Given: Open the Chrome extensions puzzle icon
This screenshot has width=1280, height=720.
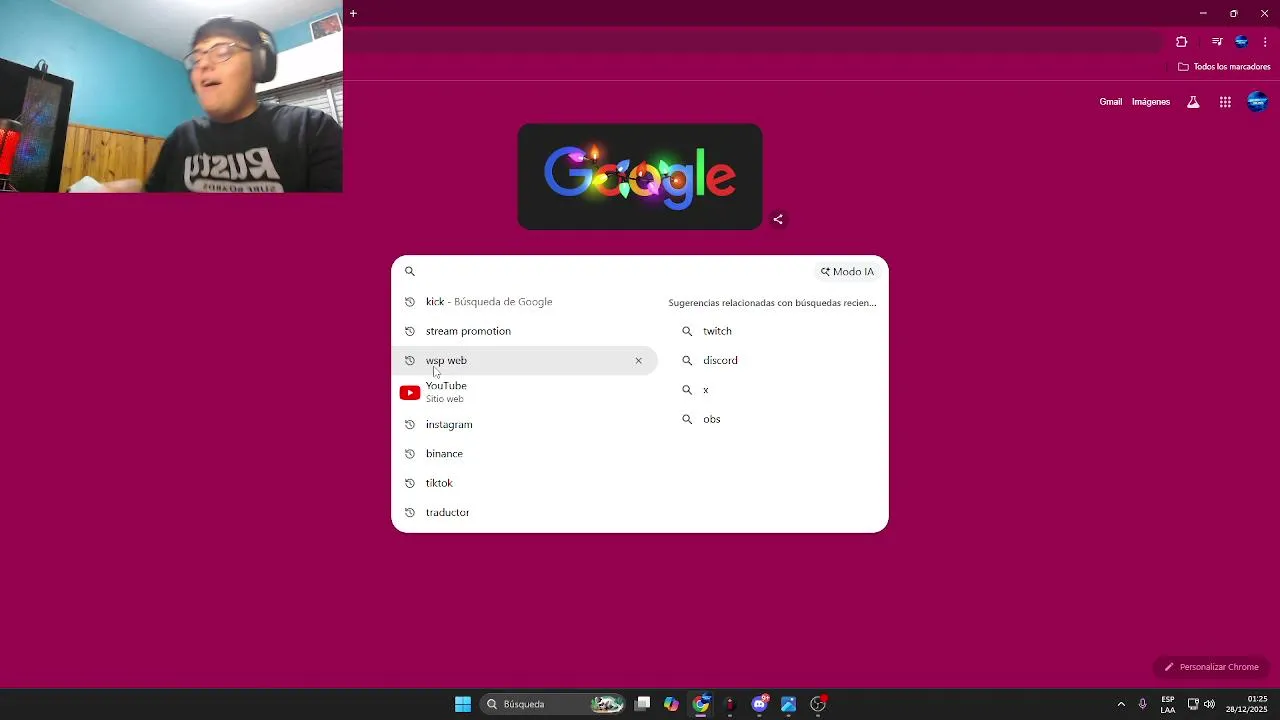Looking at the screenshot, I should (x=1182, y=42).
